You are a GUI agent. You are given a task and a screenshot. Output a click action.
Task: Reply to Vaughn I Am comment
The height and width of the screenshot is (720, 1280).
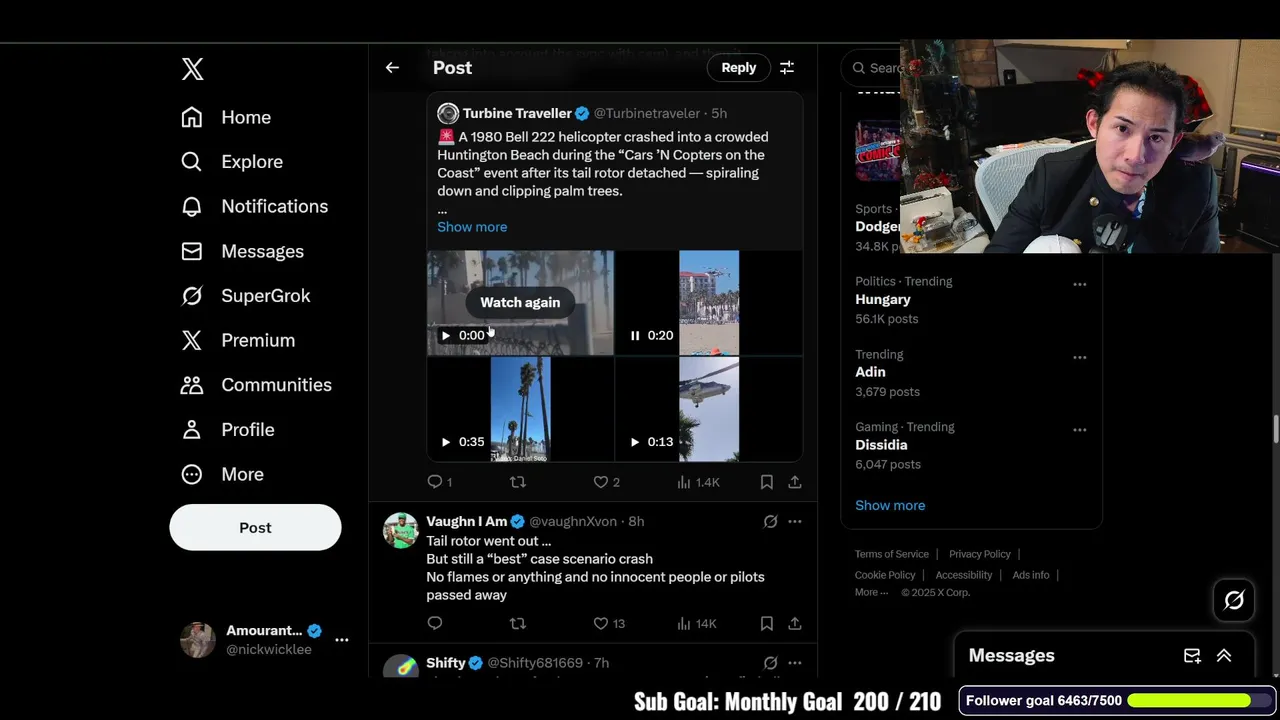(435, 623)
